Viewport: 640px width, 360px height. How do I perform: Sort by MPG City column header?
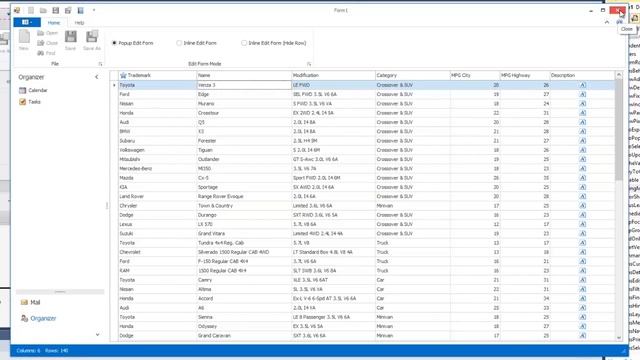(475, 76)
